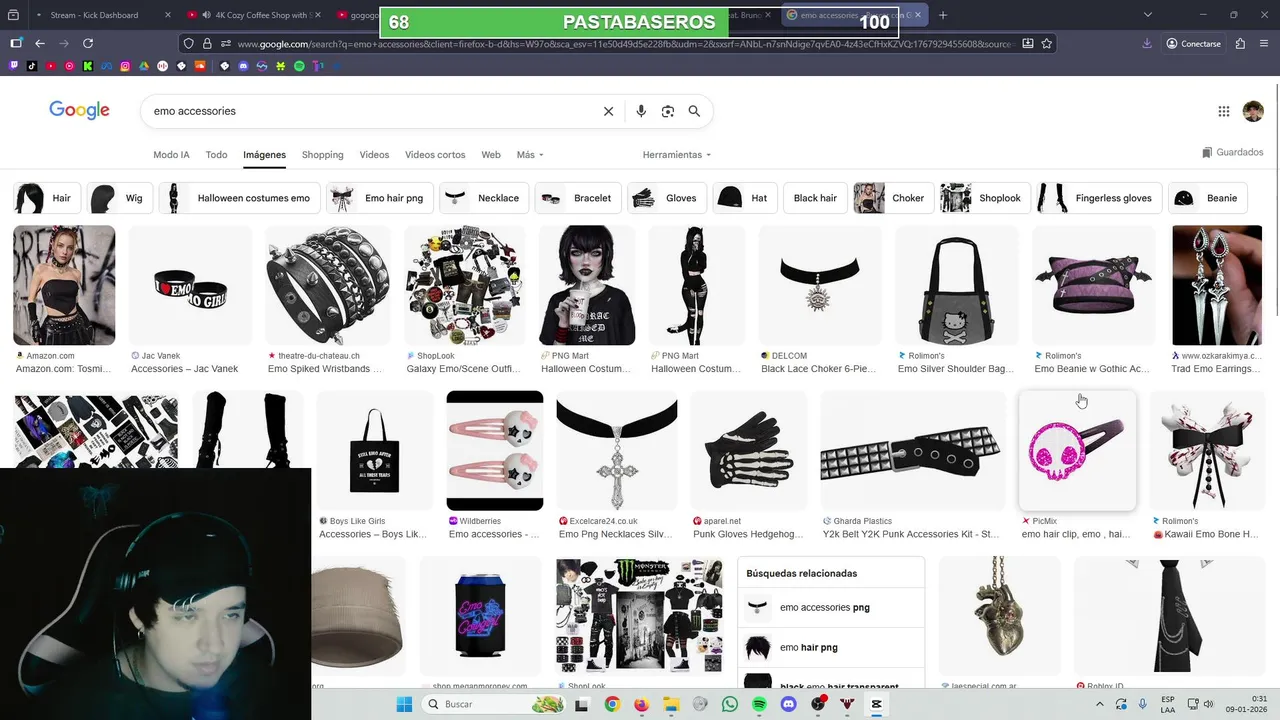Click the Firefox address bar URL

[625, 43]
